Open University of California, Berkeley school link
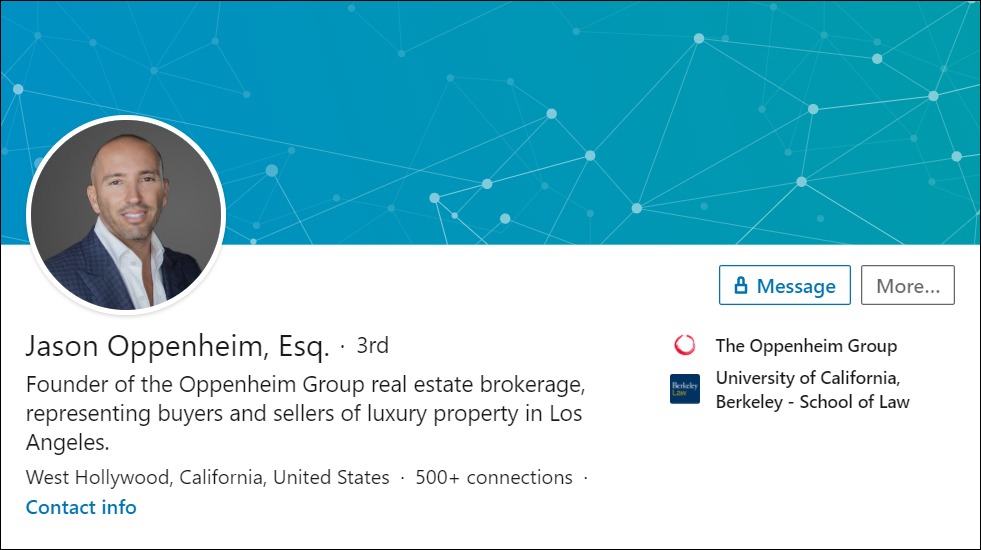This screenshot has height=550, width=981. click(x=808, y=378)
